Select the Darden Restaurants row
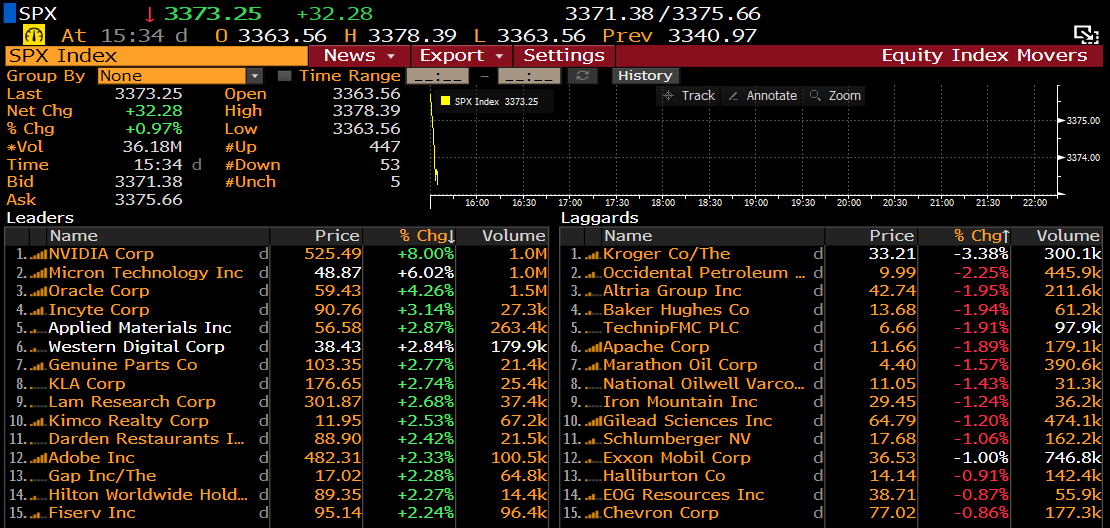 pos(277,439)
